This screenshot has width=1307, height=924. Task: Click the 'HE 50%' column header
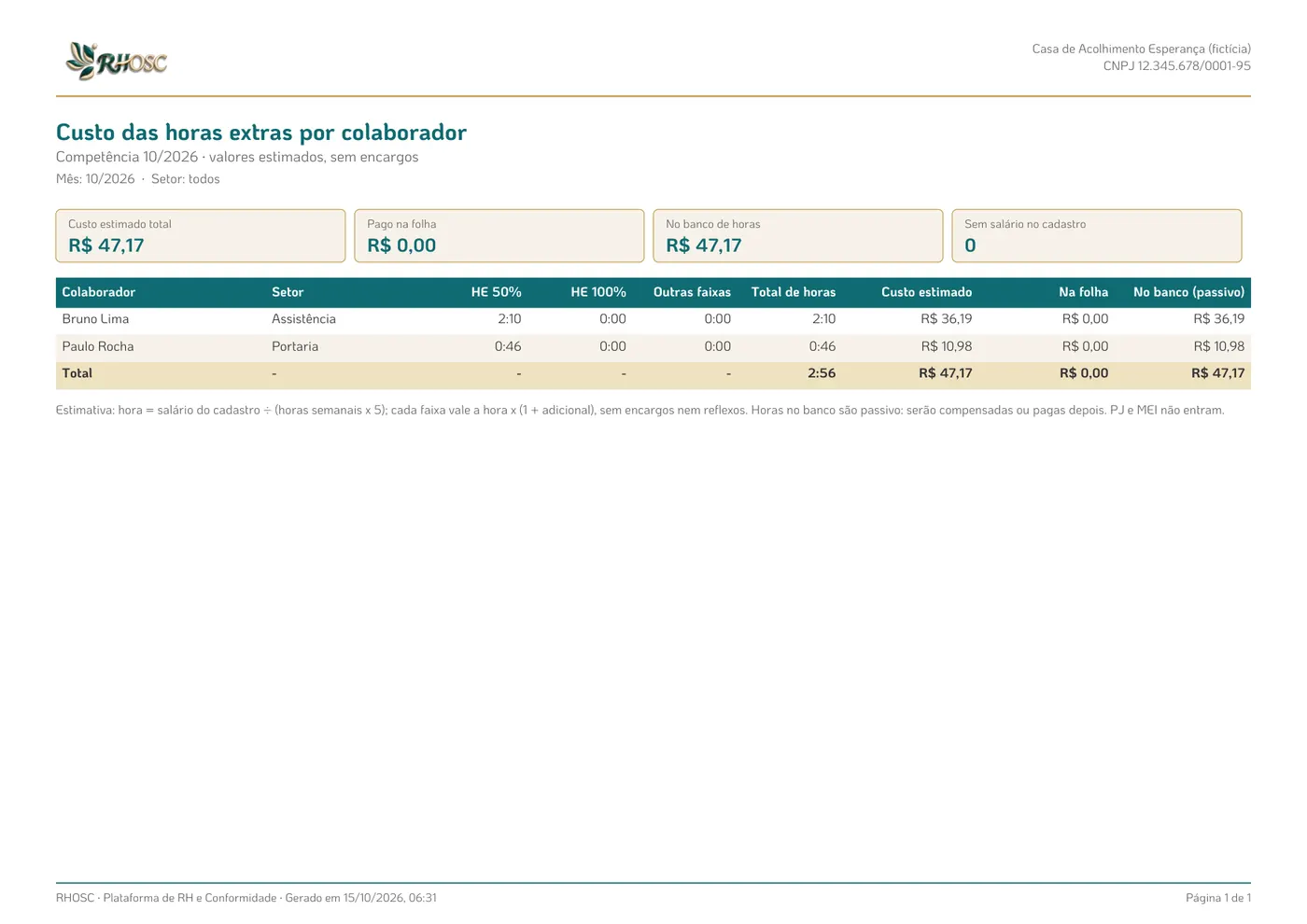496,292
